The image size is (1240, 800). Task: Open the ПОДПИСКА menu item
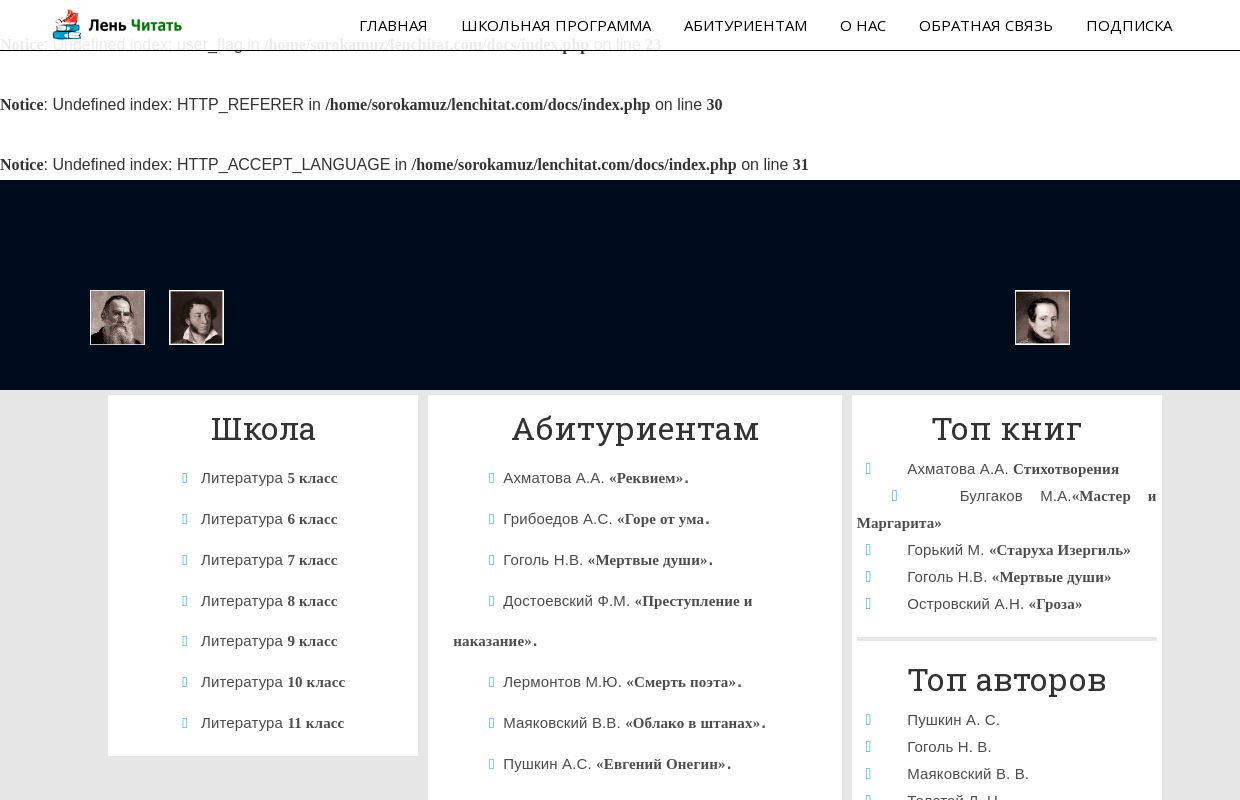click(1129, 25)
